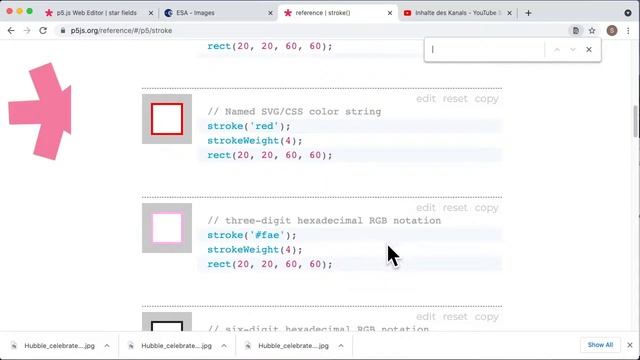
Task: Click edit on the 'red' stroke example
Action: (x=426, y=99)
